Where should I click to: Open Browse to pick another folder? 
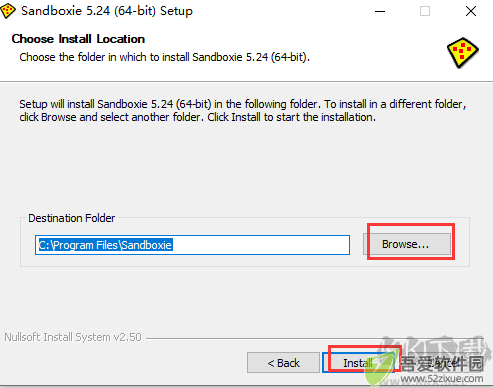406,244
